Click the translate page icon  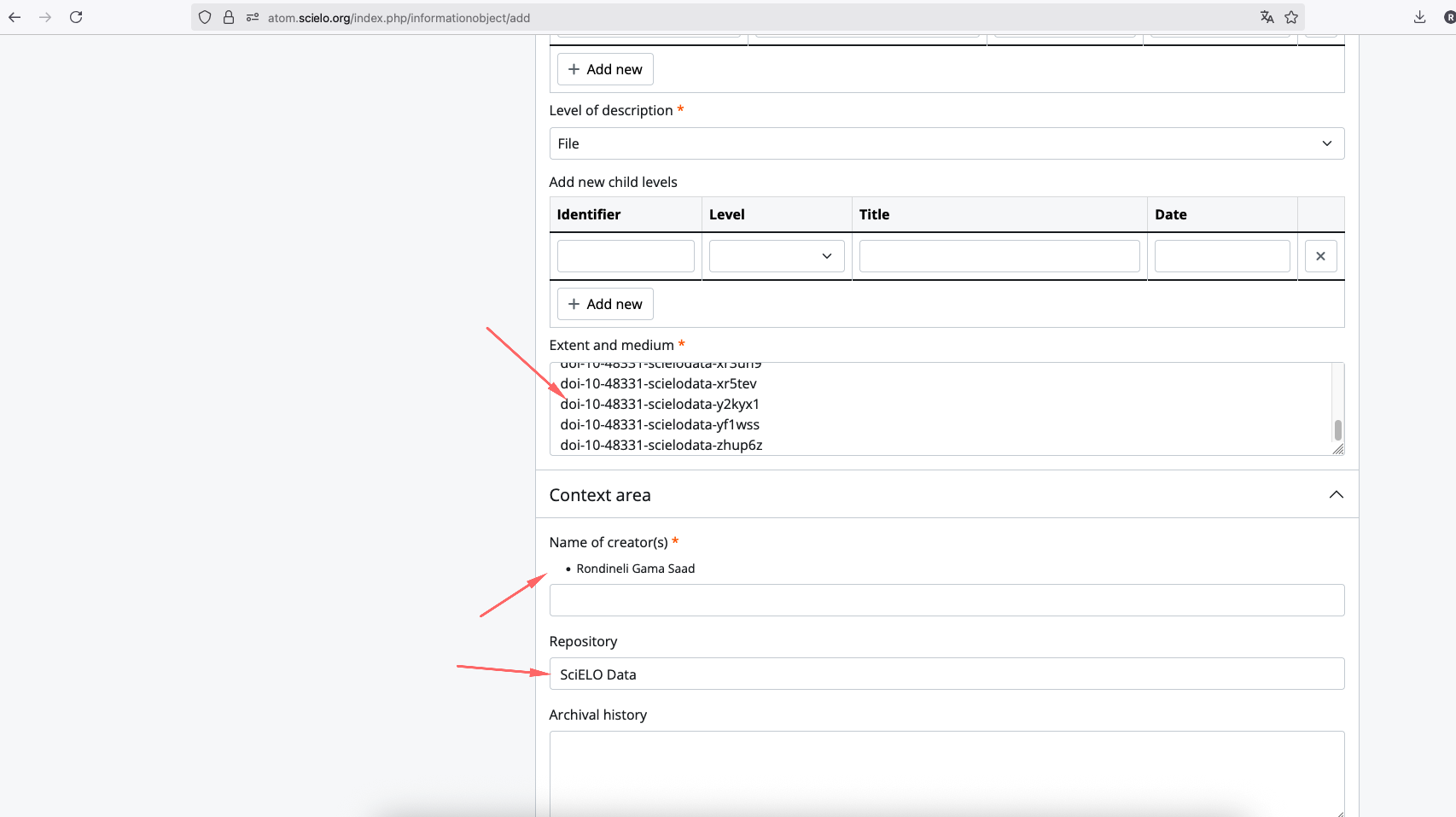(x=1267, y=17)
